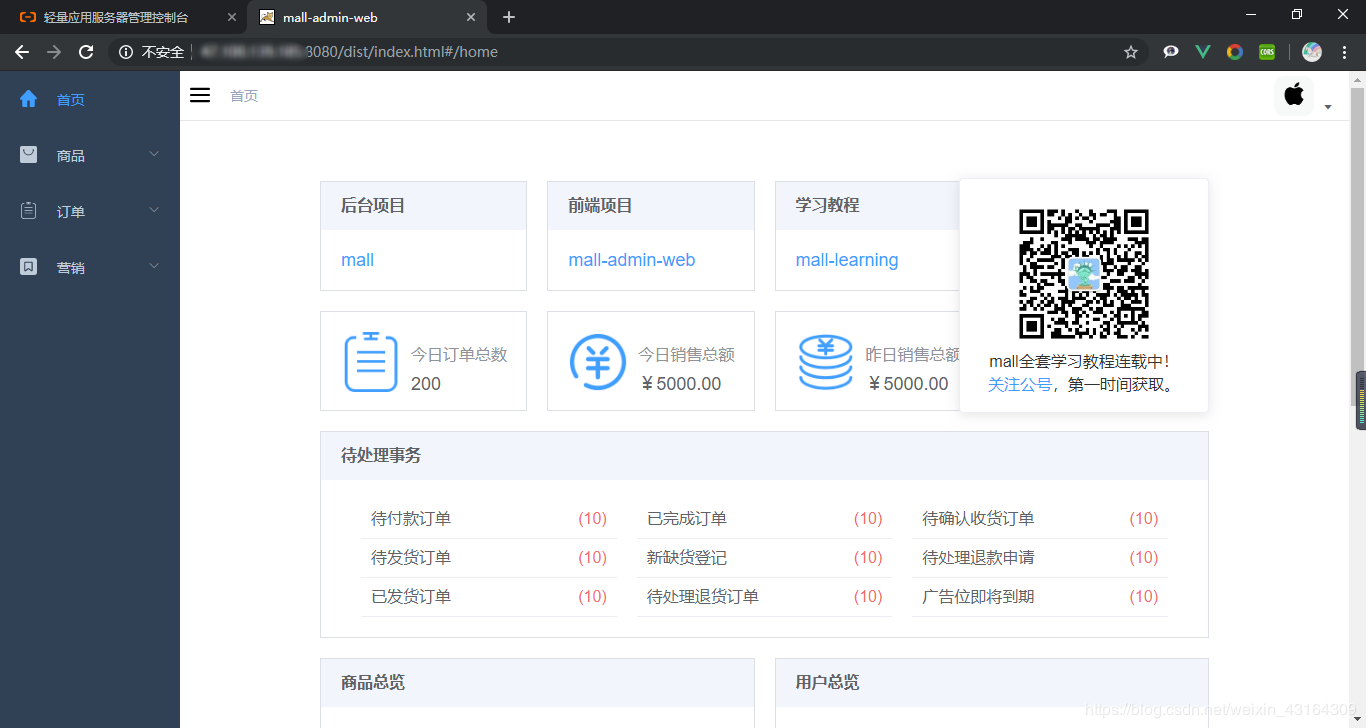Click the 待确认收货订单 row
1366x728 pixels.
coord(1040,519)
